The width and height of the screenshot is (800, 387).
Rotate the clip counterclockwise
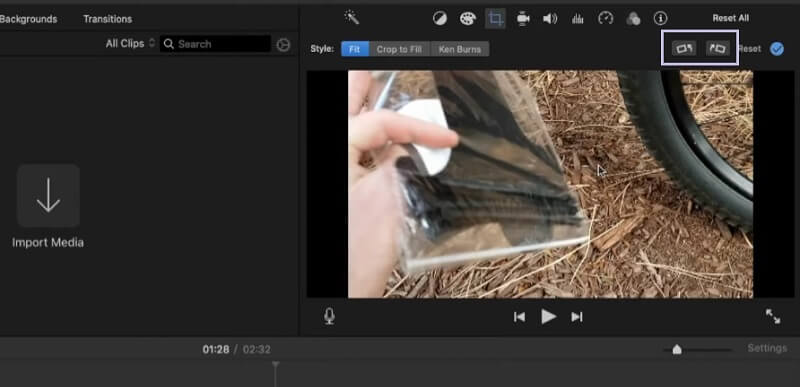coord(684,48)
